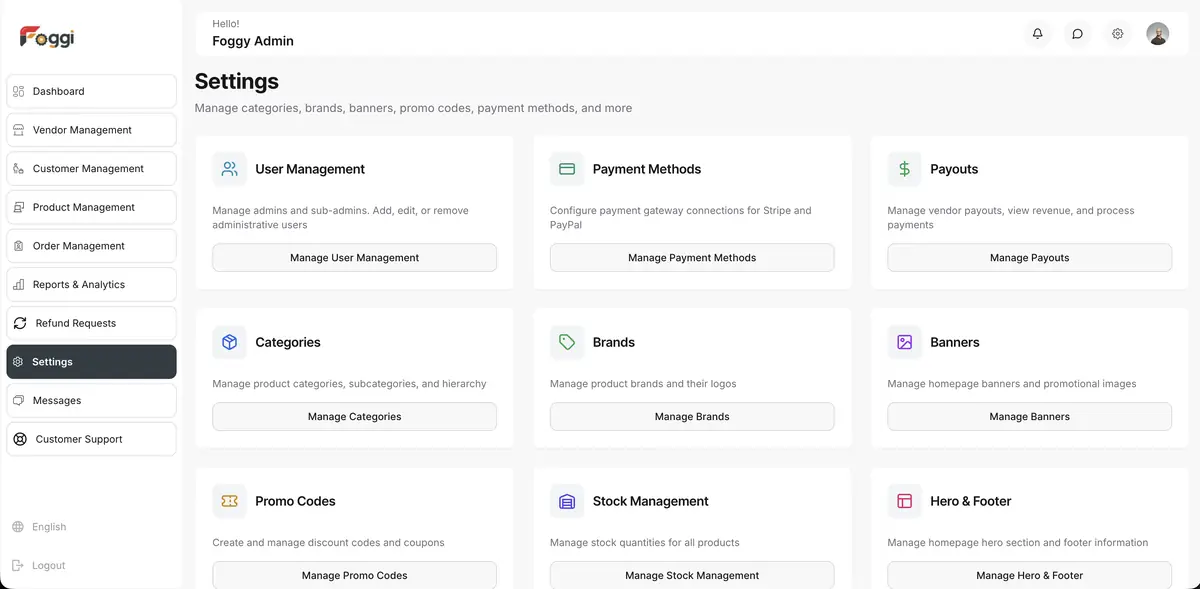The width and height of the screenshot is (1200, 589).
Task: Click the User Management people icon
Action: (229, 169)
